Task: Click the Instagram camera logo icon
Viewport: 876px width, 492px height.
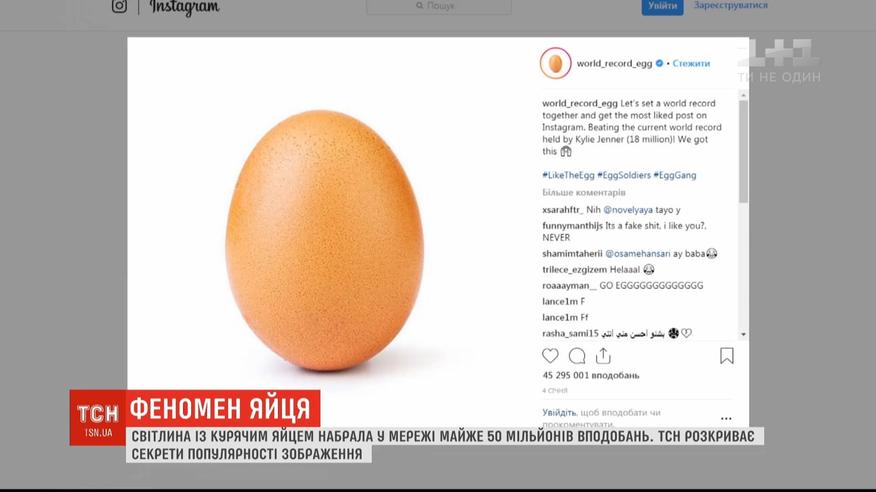Action: coord(119,6)
